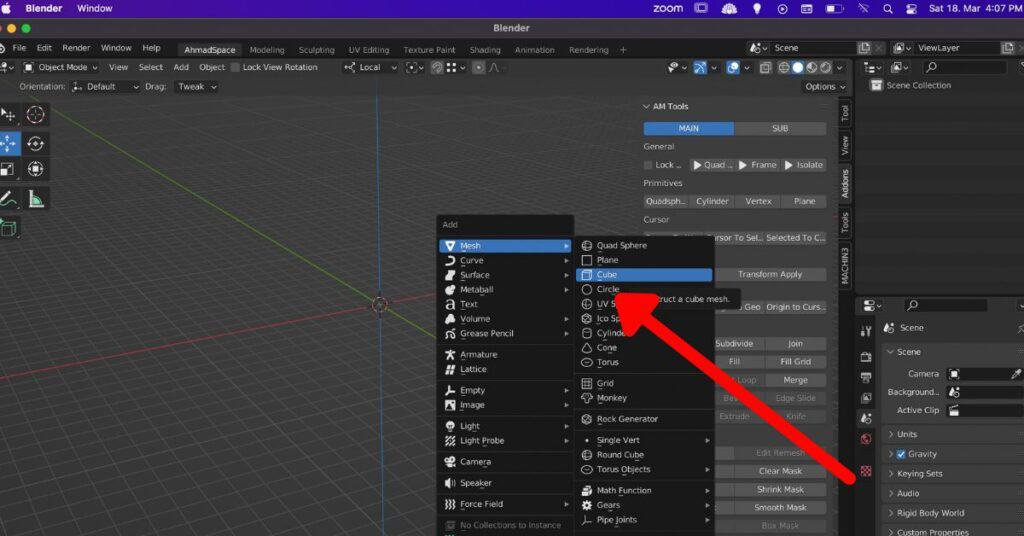Click the SUB button in AM Tools
The width and height of the screenshot is (1024, 536).
click(780, 129)
